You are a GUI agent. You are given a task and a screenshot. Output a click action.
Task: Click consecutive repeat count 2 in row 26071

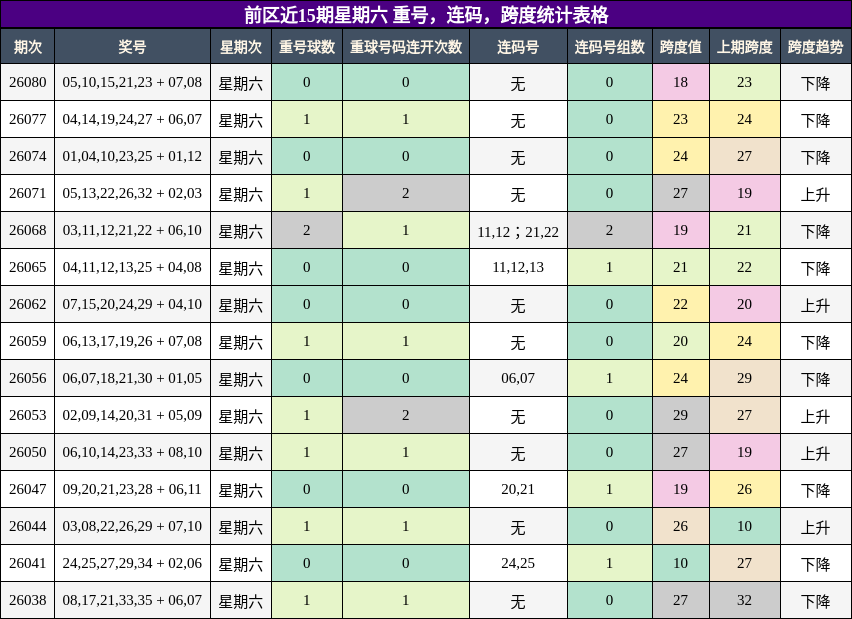[x=406, y=193]
